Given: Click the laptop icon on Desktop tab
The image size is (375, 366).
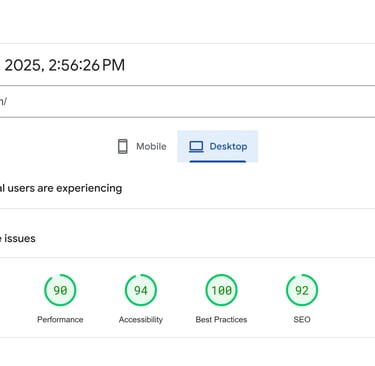Looking at the screenshot, I should (196, 147).
